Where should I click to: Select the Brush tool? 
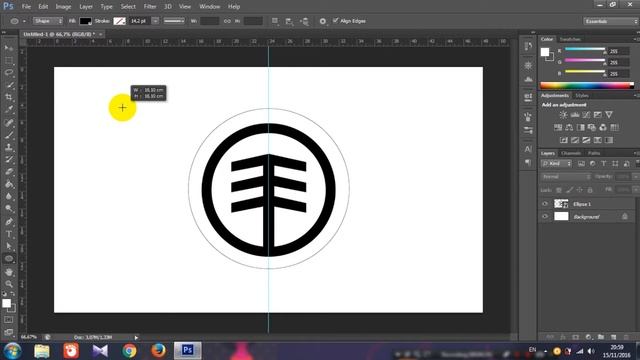[x=9, y=135]
